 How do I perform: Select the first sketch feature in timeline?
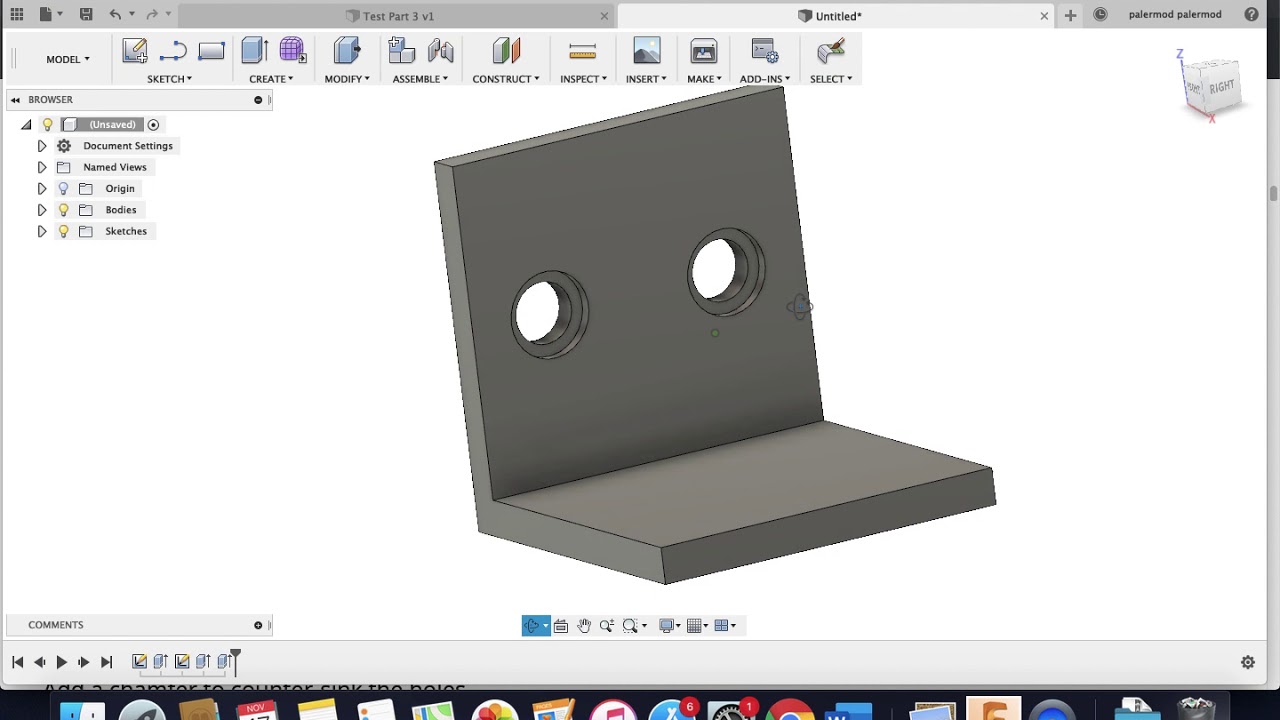pyautogui.click(x=139, y=661)
